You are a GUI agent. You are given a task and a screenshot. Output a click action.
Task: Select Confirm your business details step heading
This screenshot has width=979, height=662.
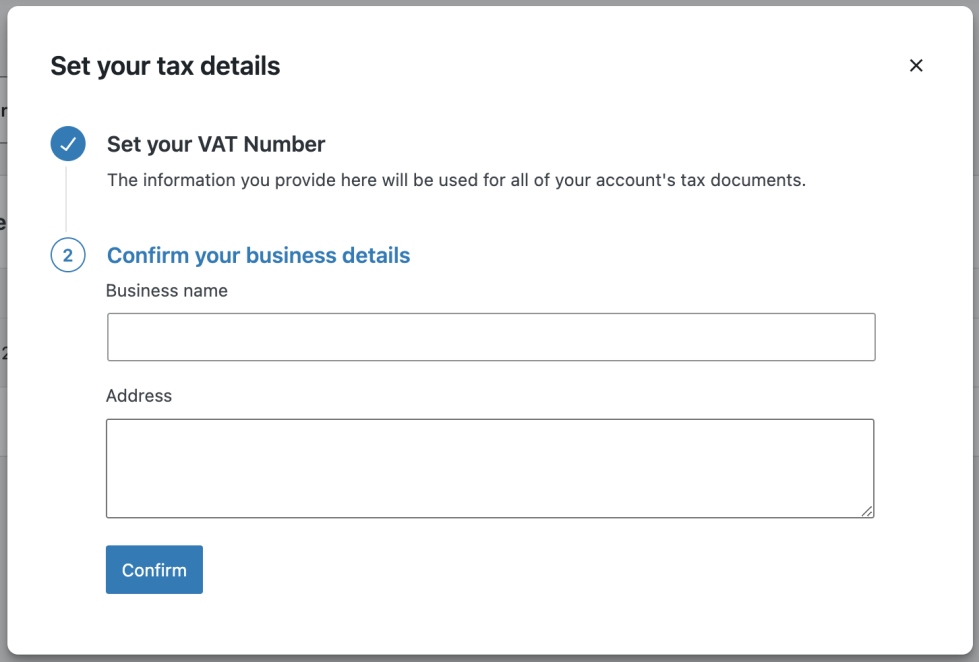click(258, 256)
